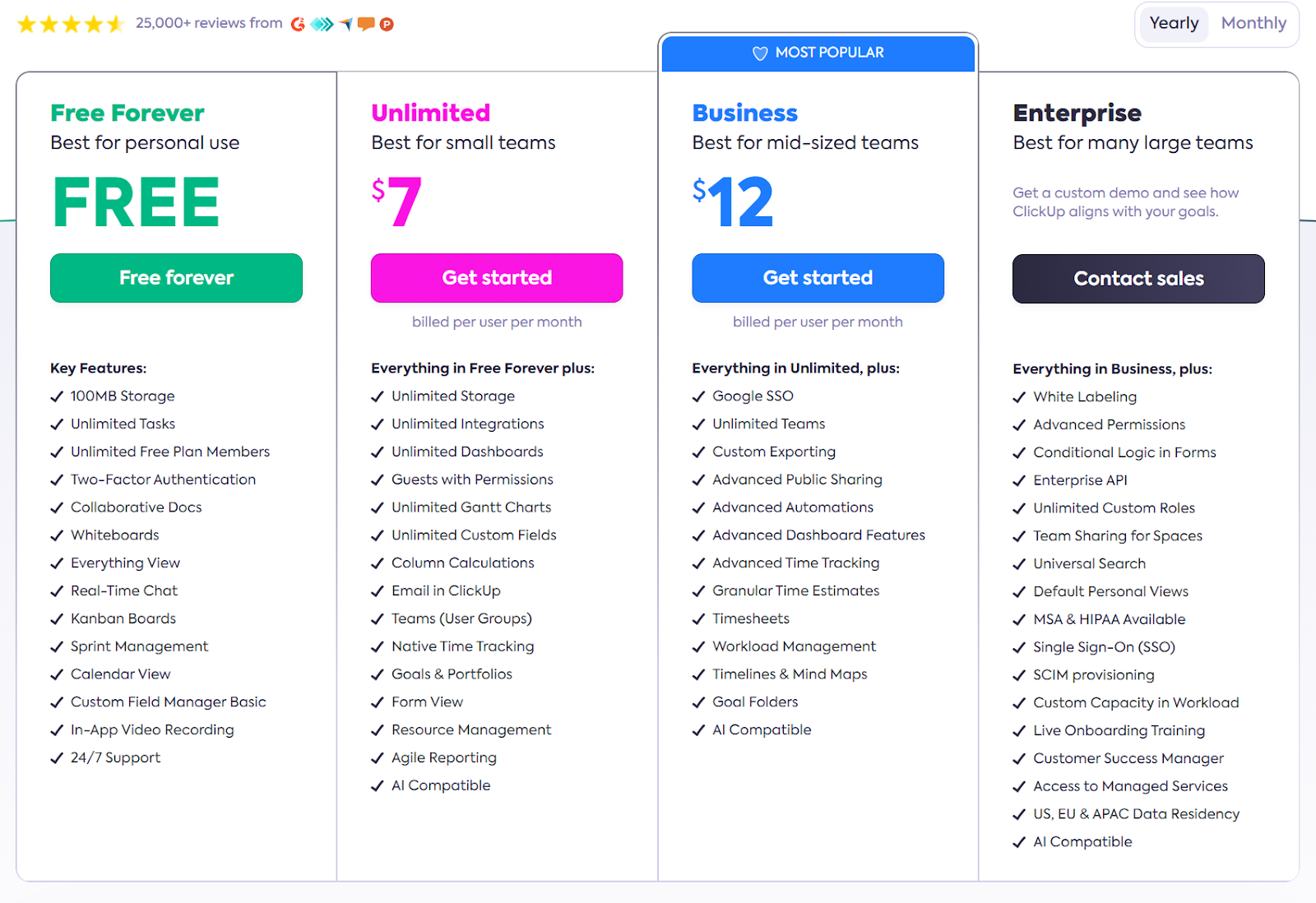The height and width of the screenshot is (903, 1316).
Task: Click the 25,000+ reviews text
Action: pyautogui.click(x=209, y=23)
